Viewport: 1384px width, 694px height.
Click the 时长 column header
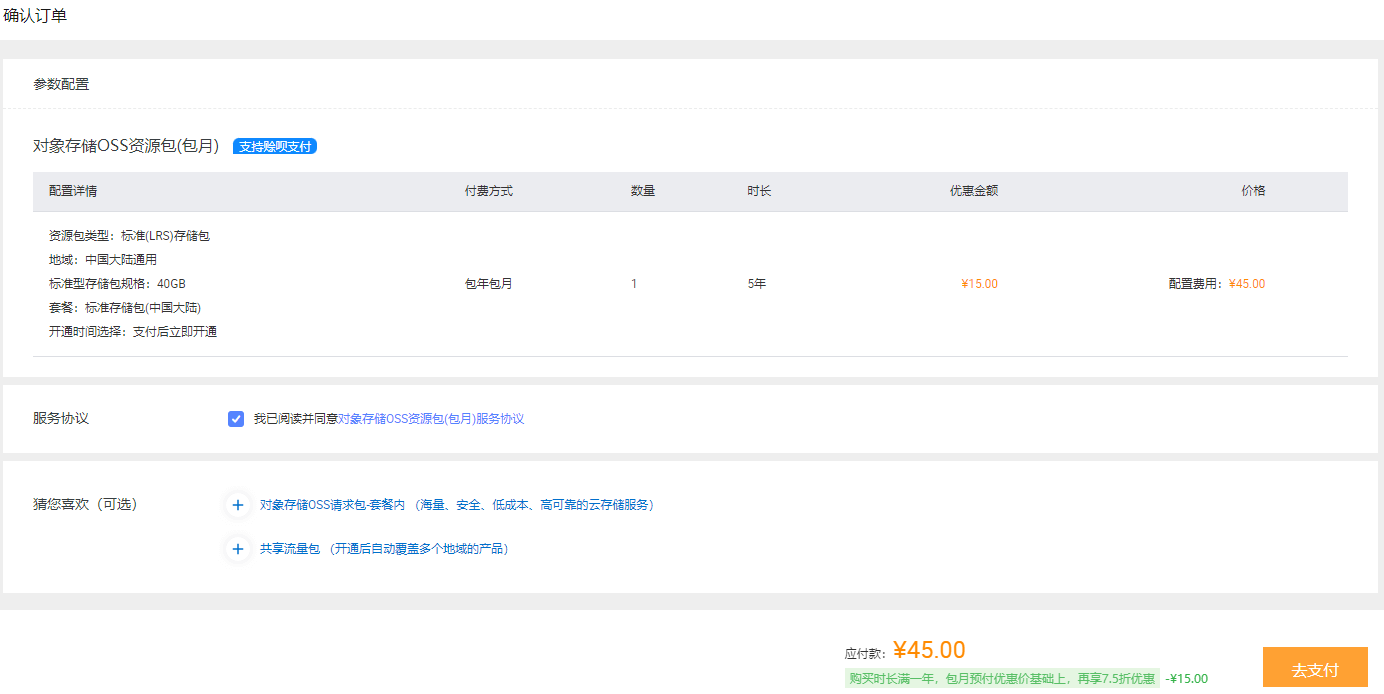tap(759, 191)
